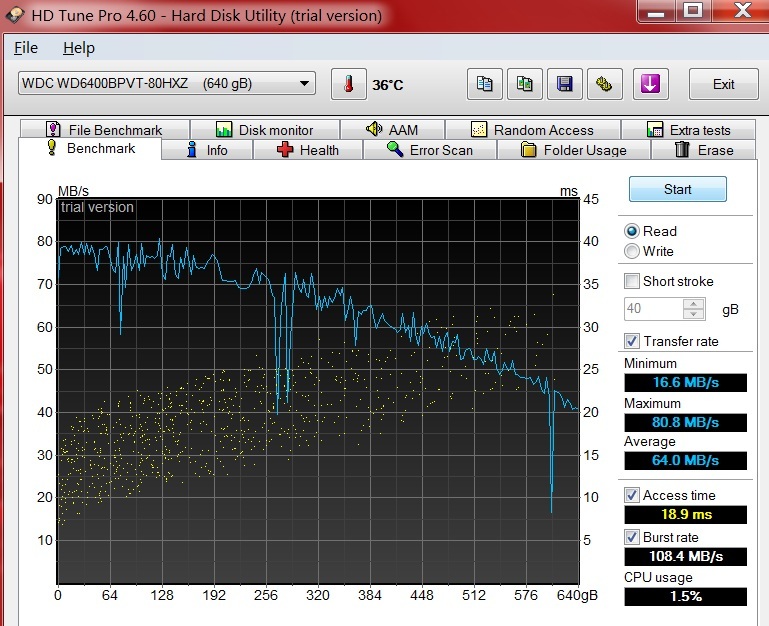Open HD Tune title bar app icon
The image size is (769, 626).
click(15, 15)
